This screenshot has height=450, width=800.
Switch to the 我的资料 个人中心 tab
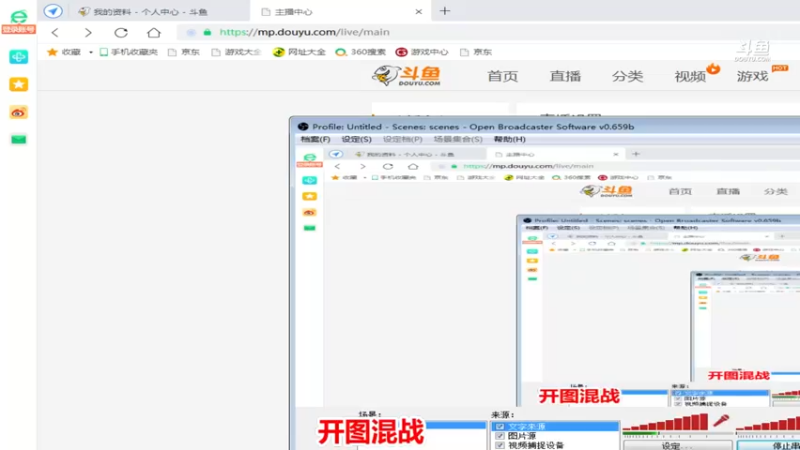(x=143, y=11)
